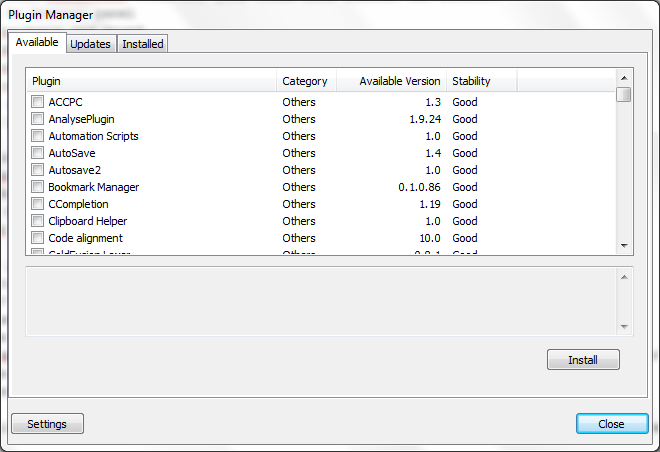Click version 1.3 of ACCPC

click(x=433, y=102)
